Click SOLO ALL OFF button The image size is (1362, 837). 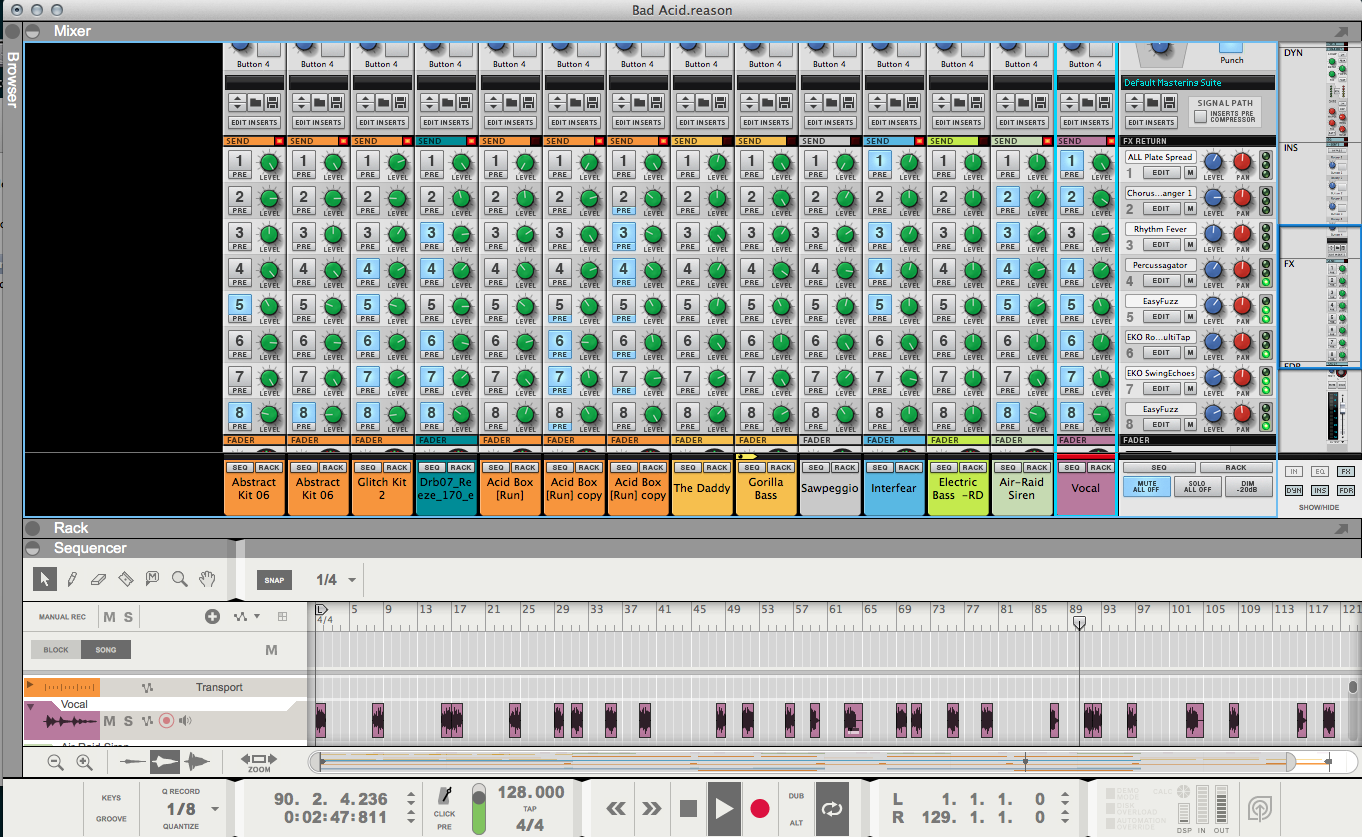click(1197, 486)
